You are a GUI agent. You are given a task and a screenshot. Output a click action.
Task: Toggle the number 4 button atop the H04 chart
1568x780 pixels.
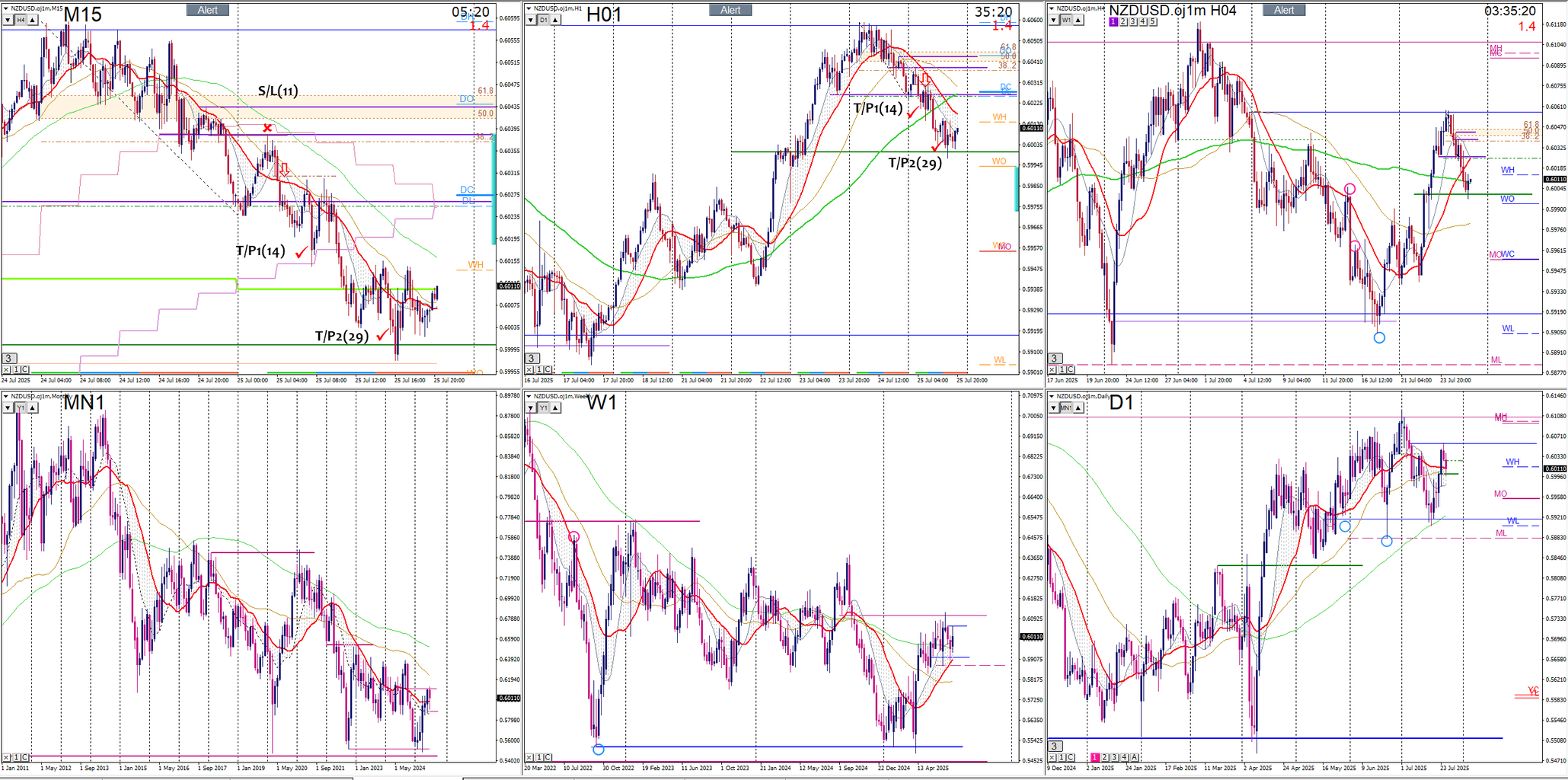click(1143, 22)
